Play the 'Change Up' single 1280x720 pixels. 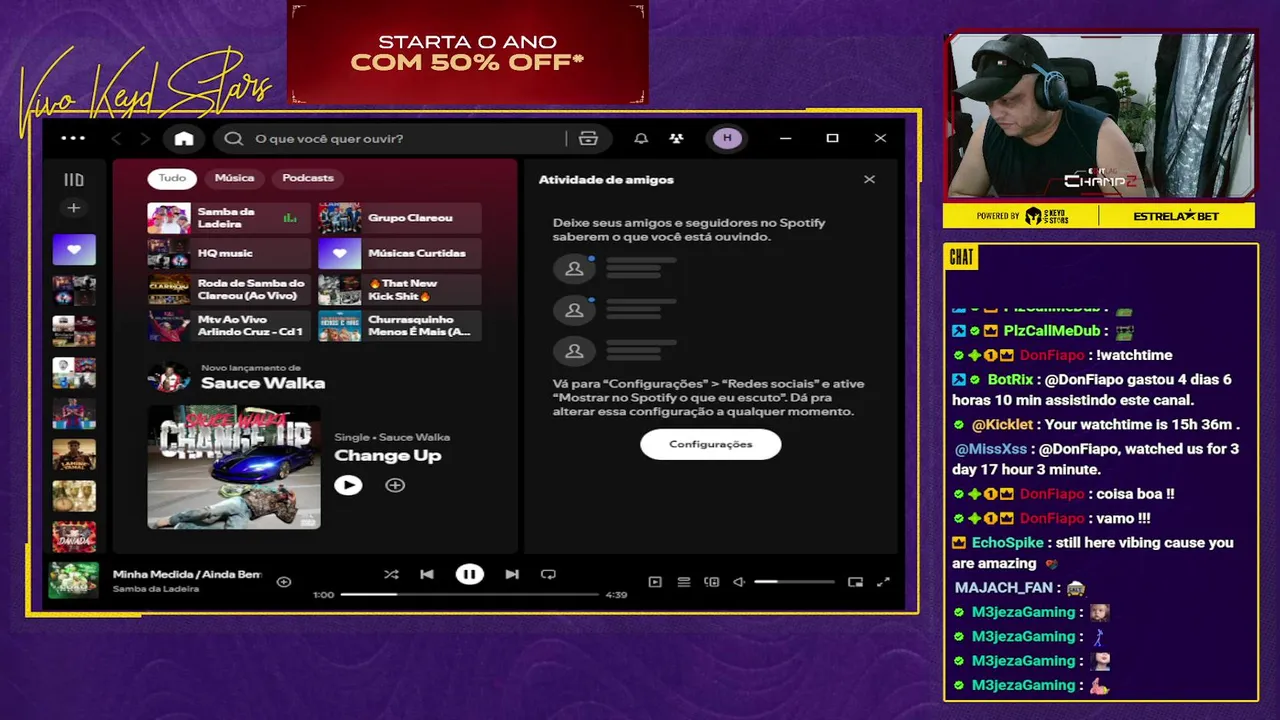(348, 485)
